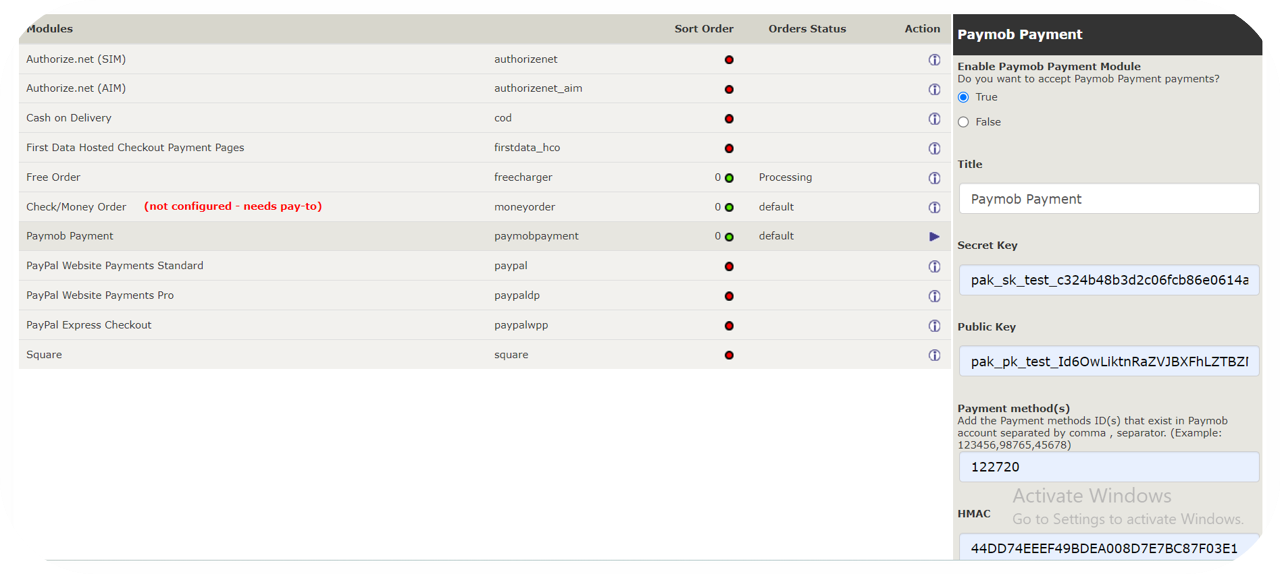This screenshot has height=574, width=1280.
Task: Click the Title input field
Action: point(1108,199)
